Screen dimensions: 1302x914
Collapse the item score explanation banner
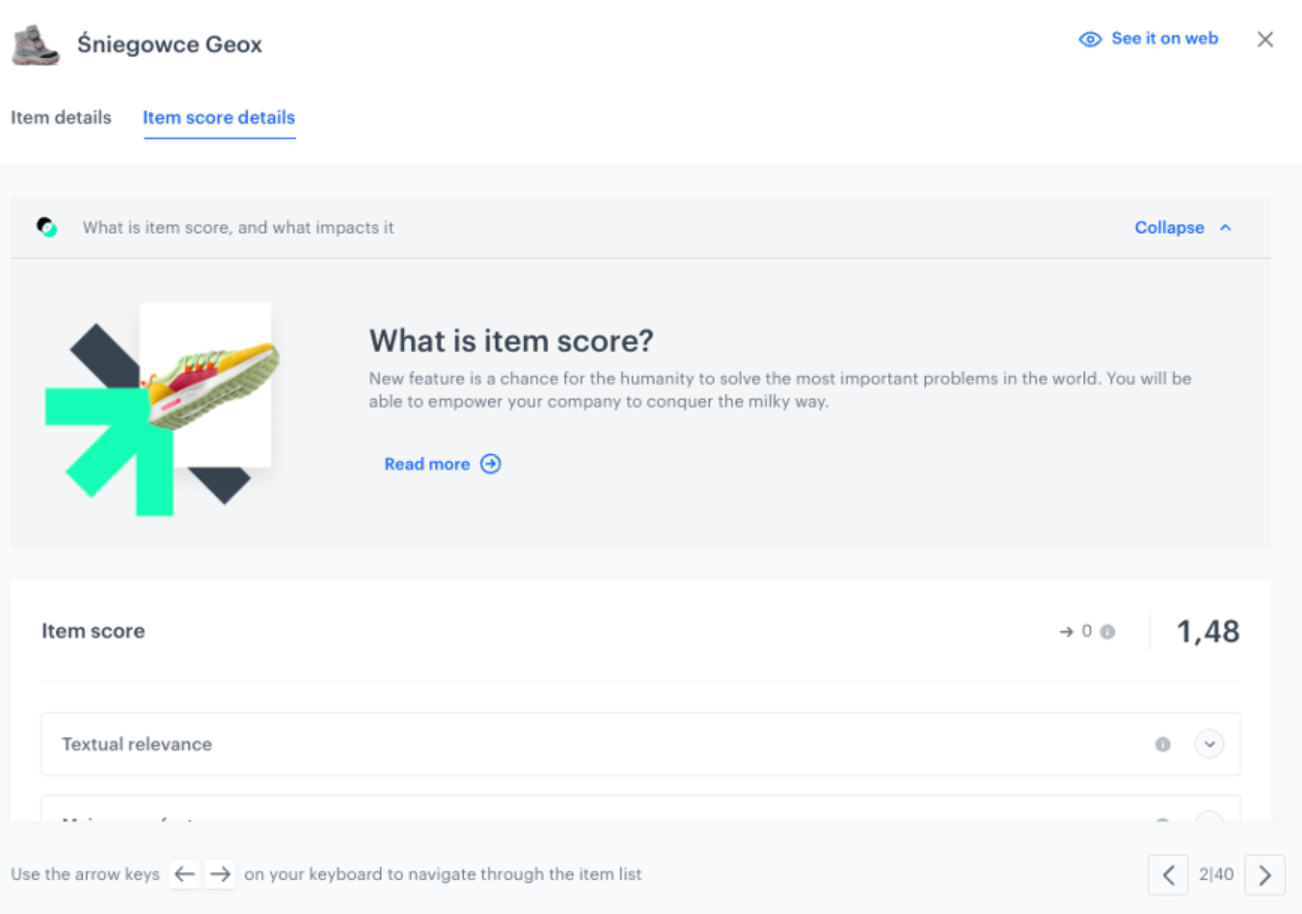tap(1182, 227)
